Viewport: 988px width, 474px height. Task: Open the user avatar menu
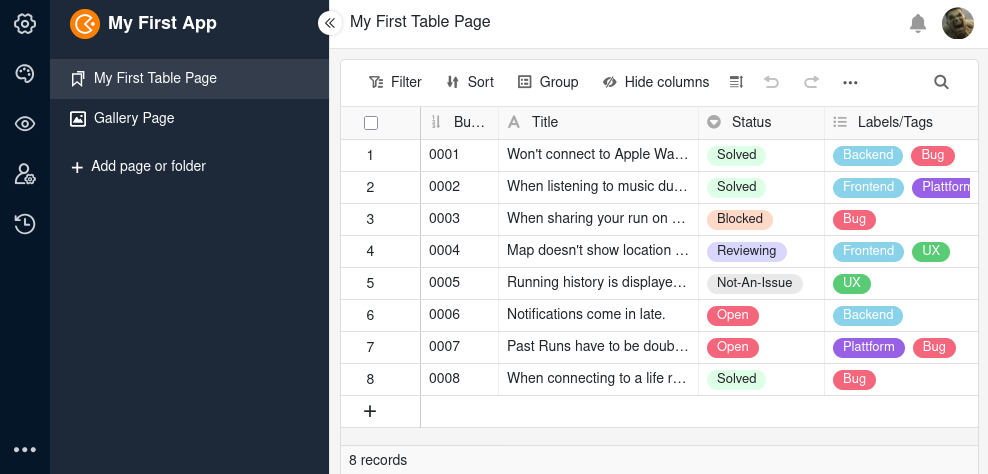click(957, 23)
